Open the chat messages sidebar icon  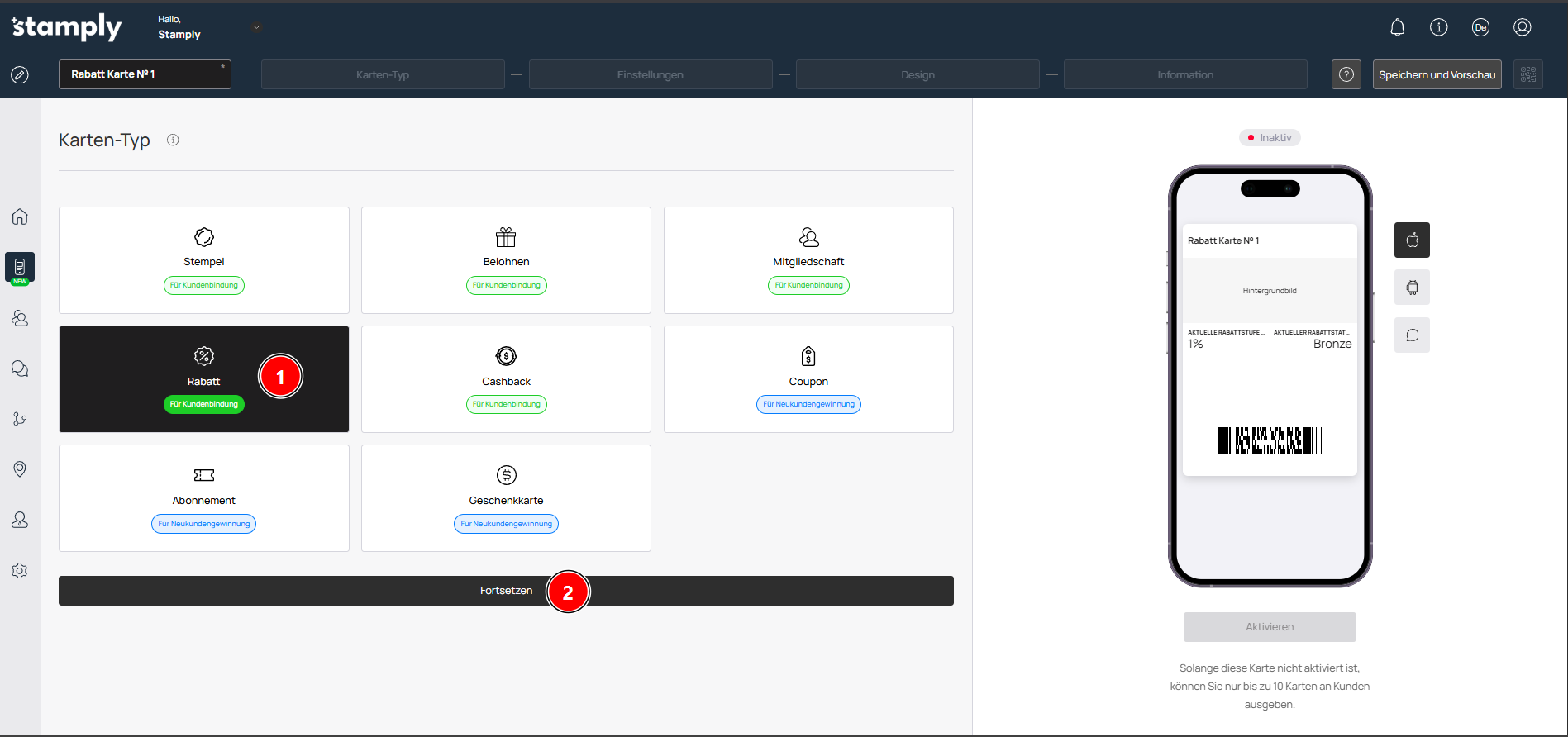tap(20, 368)
